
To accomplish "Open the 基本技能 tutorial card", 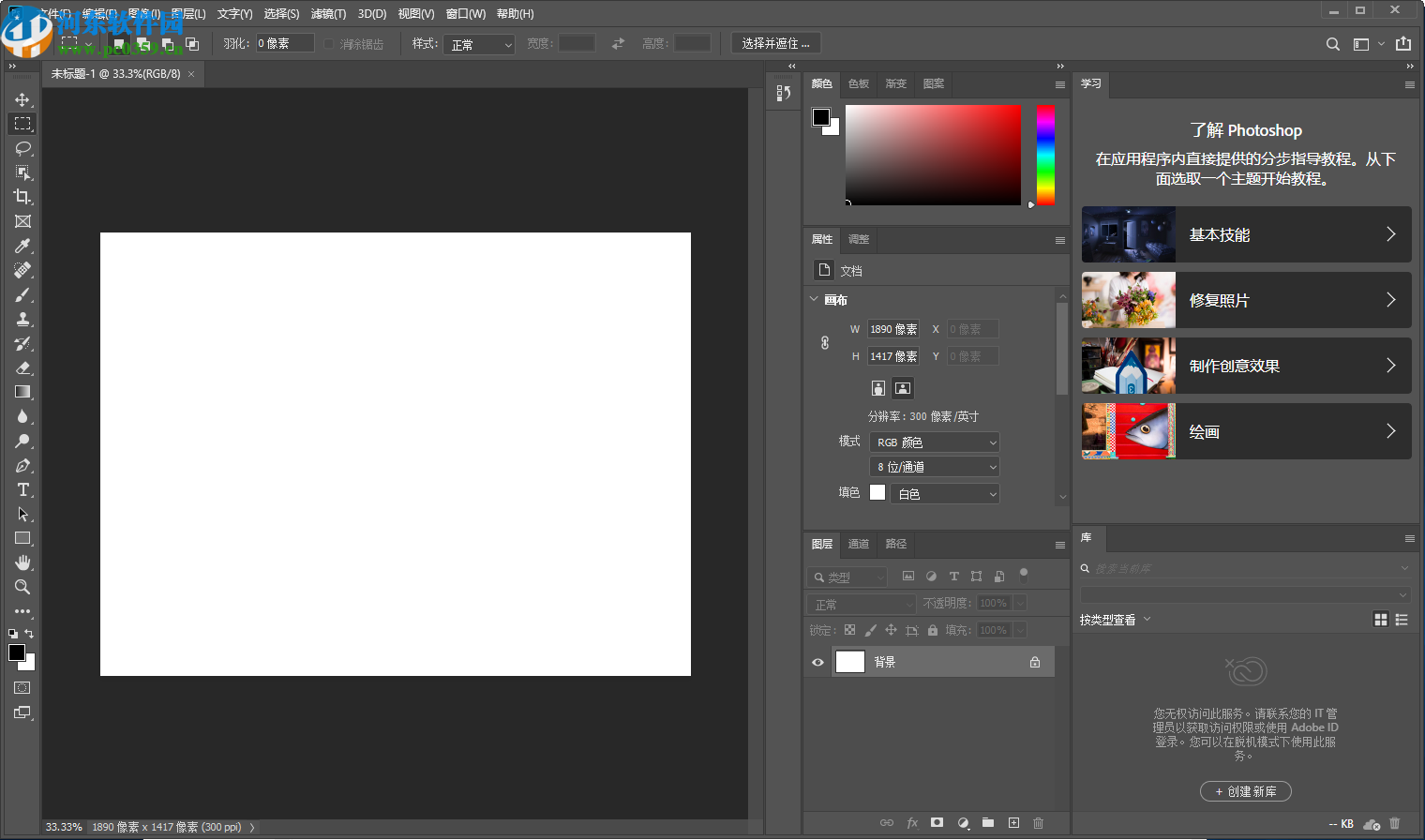I will [1246, 234].
